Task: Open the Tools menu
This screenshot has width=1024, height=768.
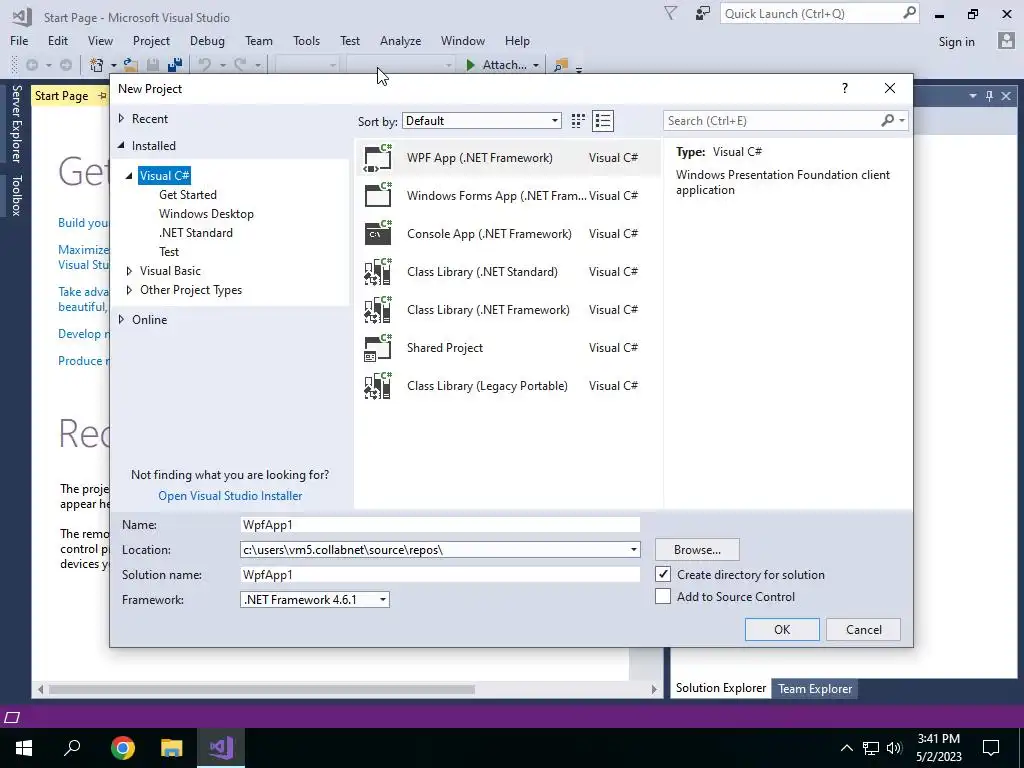Action: tap(306, 40)
